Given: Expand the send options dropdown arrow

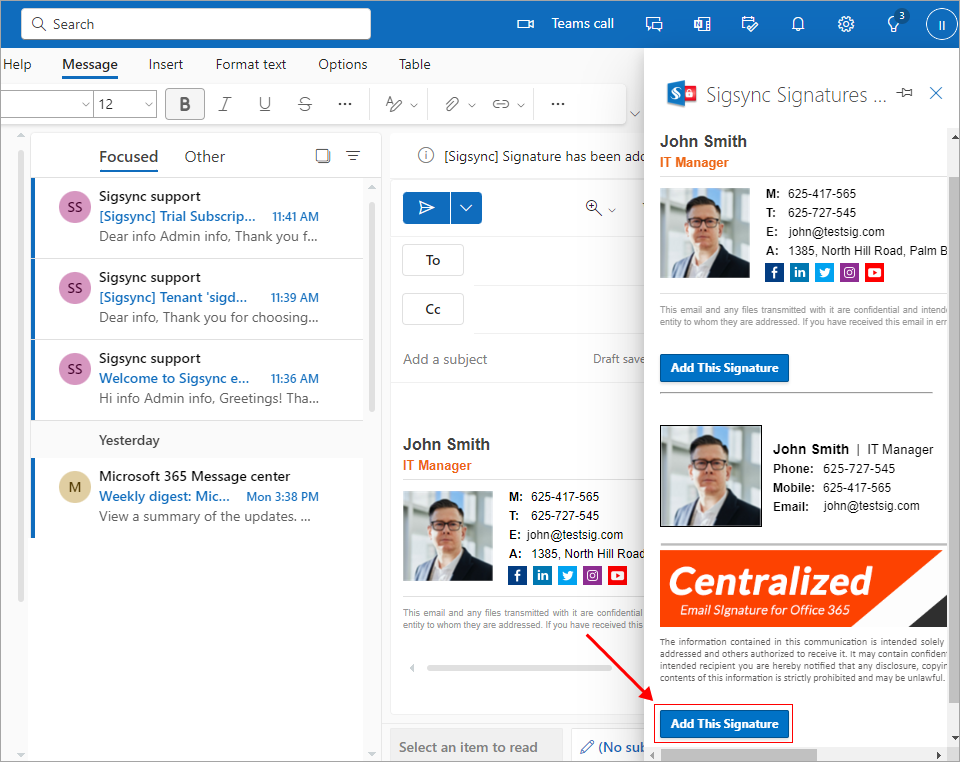Looking at the screenshot, I should [467, 208].
